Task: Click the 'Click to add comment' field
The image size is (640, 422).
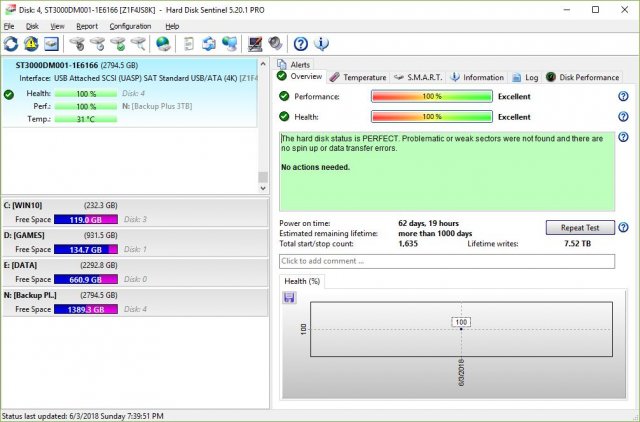Action: point(447,261)
